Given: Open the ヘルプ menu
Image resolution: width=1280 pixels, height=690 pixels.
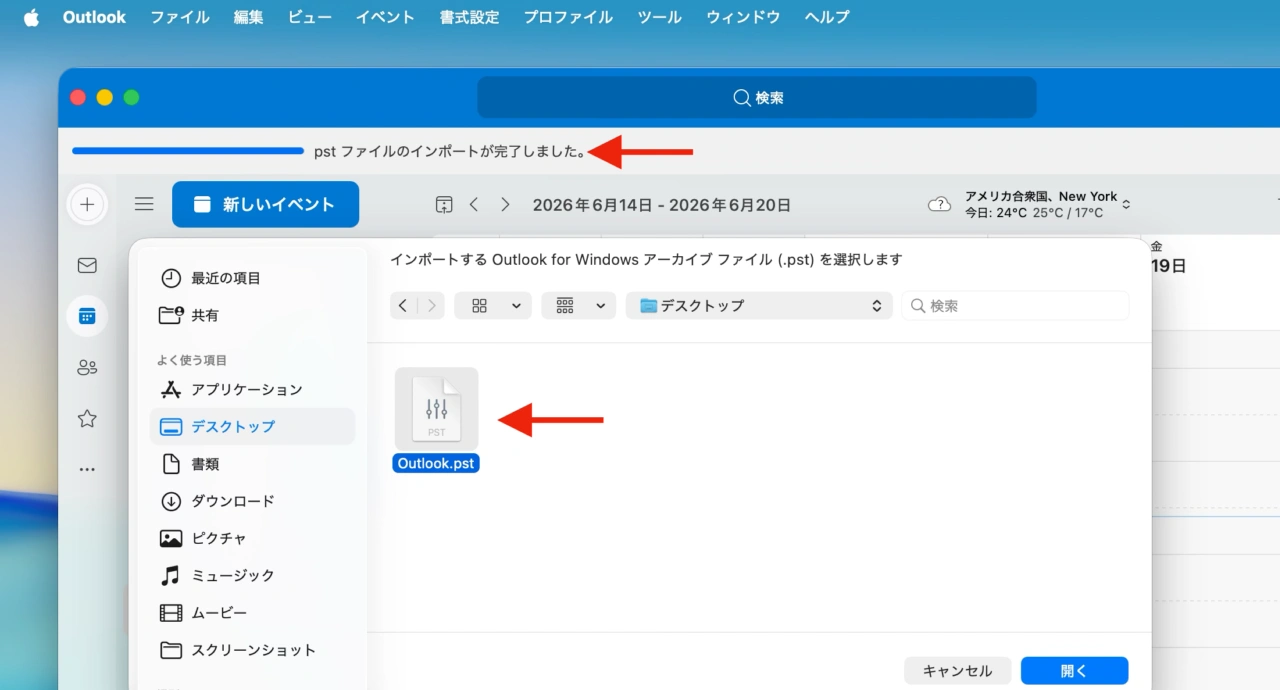Looking at the screenshot, I should point(827,17).
